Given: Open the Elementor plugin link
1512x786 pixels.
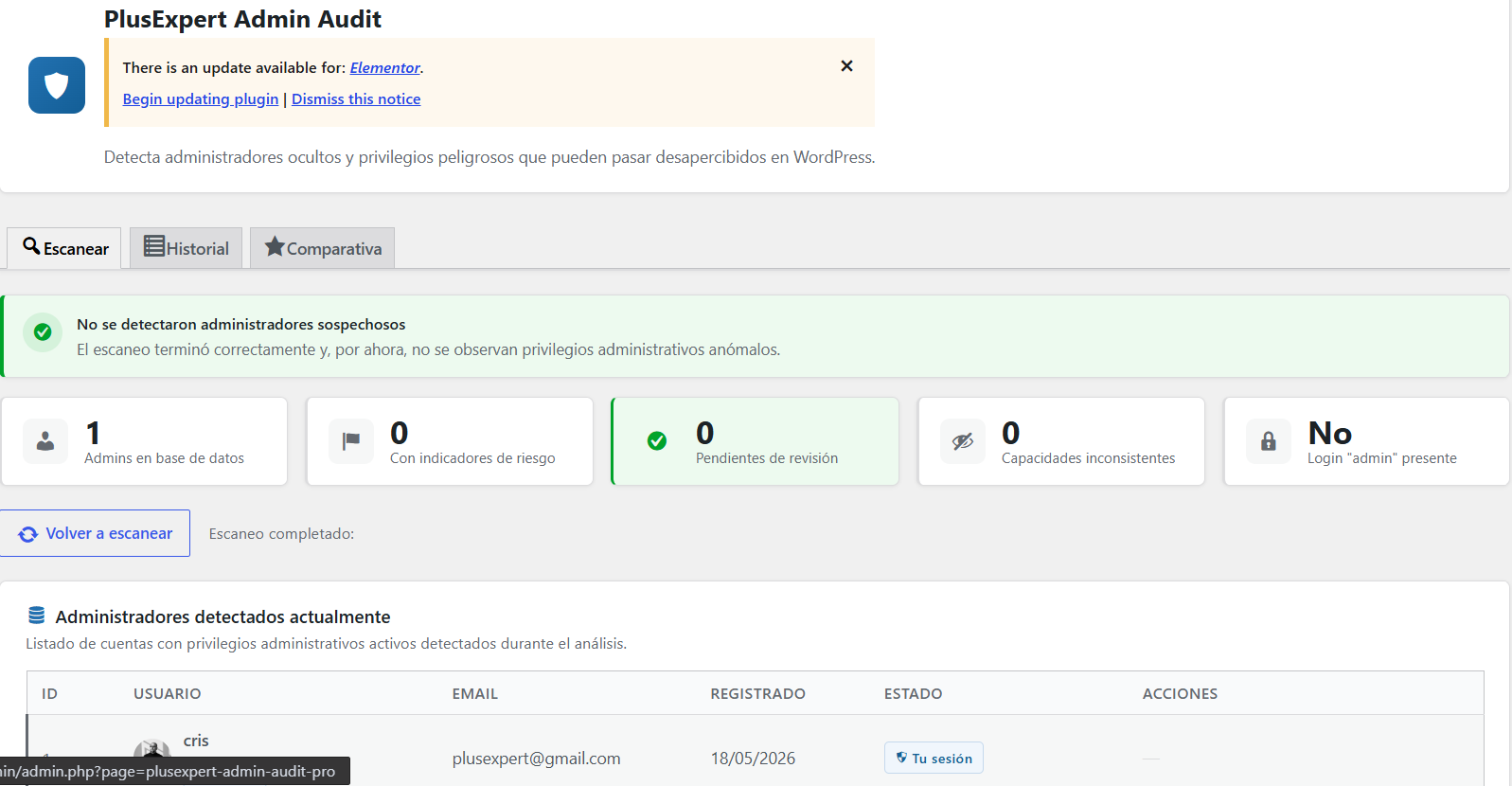Looking at the screenshot, I should tap(384, 68).
